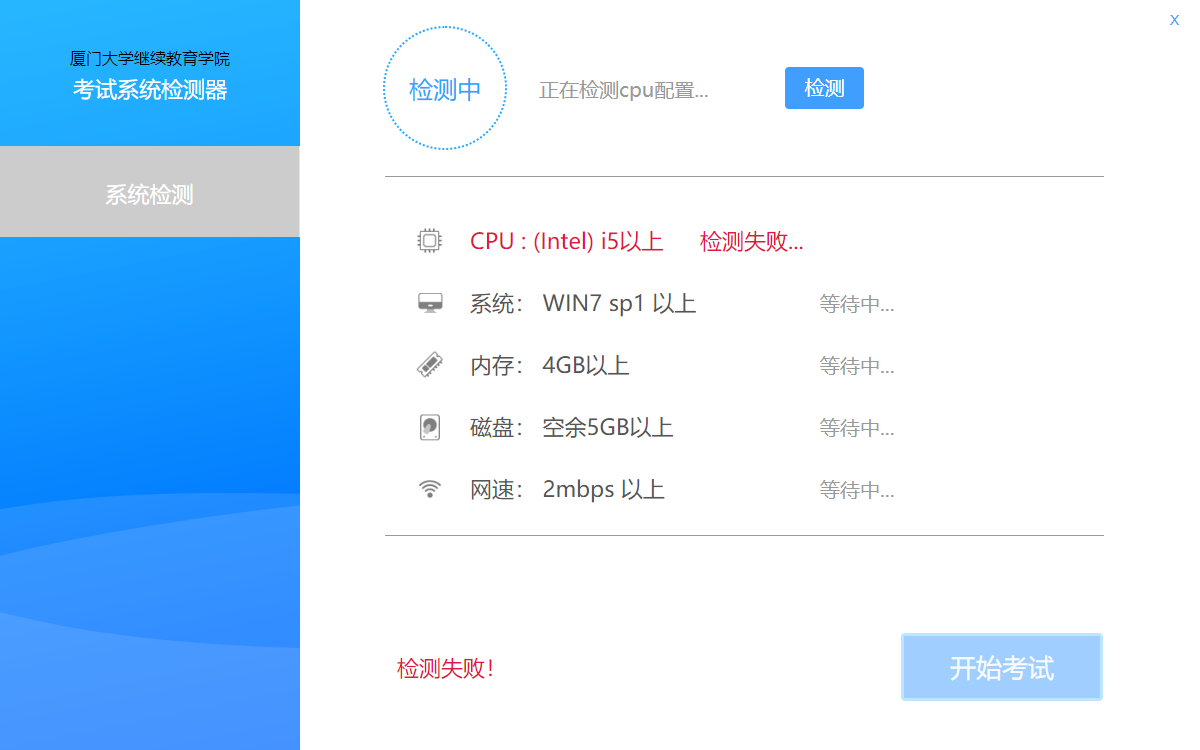Click the 磁盘 空余5GB以上 requirement label
The height and width of the screenshot is (750, 1200).
tap(571, 428)
